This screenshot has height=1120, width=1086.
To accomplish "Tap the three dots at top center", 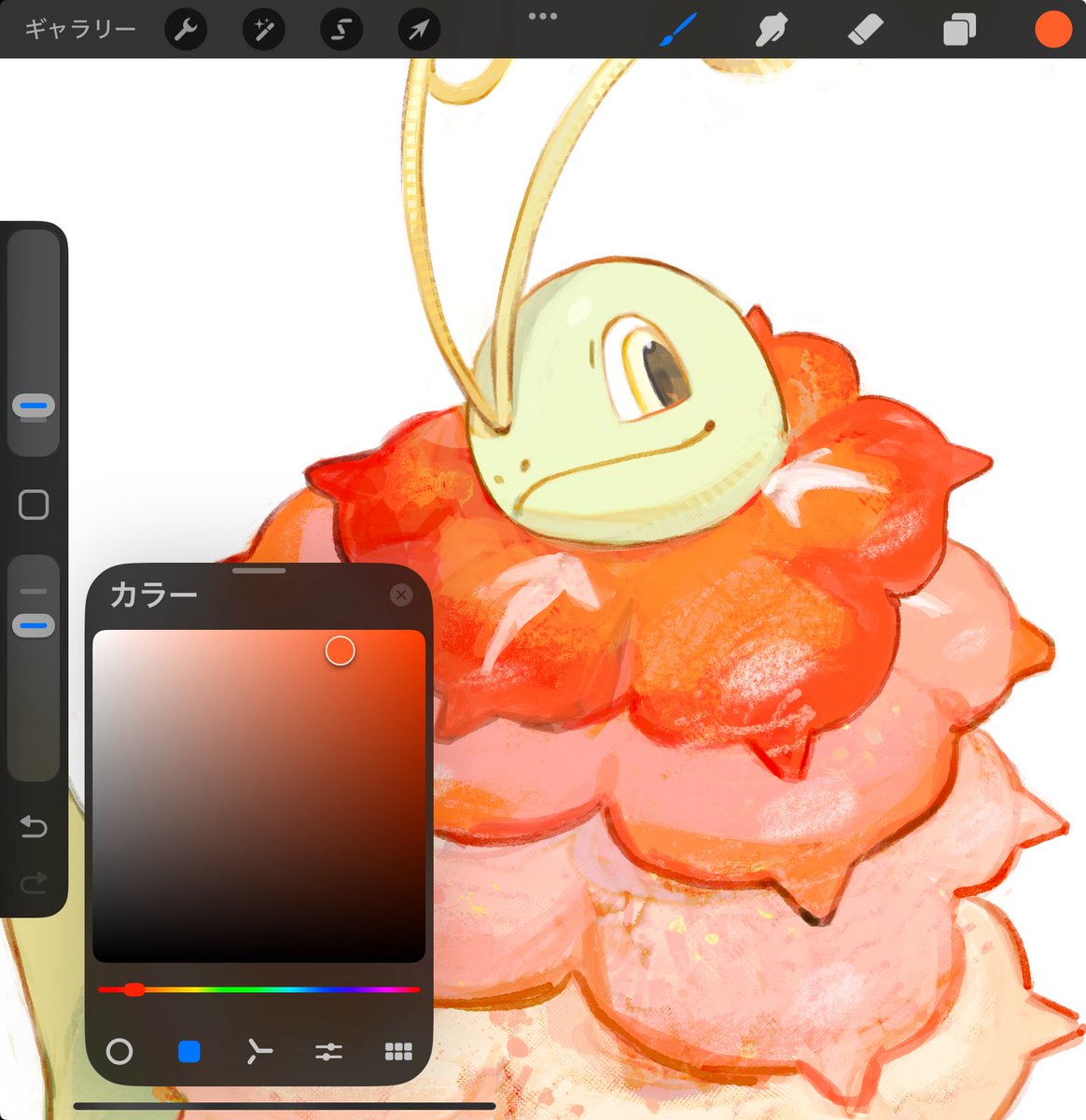I will tap(542, 16).
